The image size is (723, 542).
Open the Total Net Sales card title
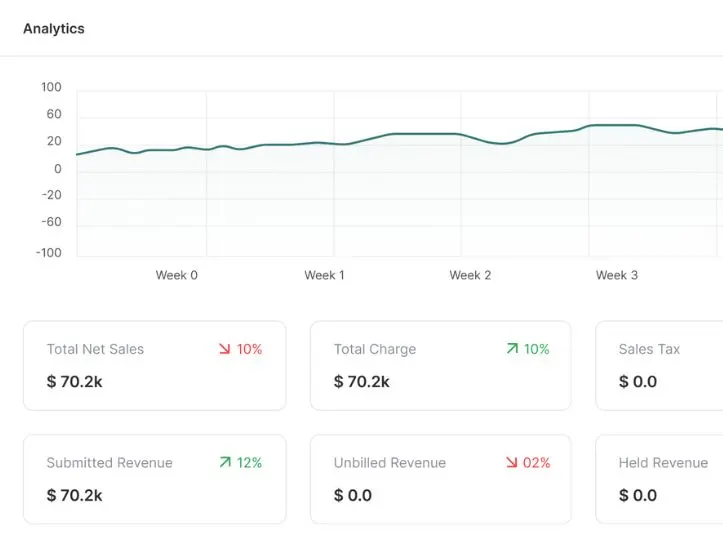tap(95, 349)
